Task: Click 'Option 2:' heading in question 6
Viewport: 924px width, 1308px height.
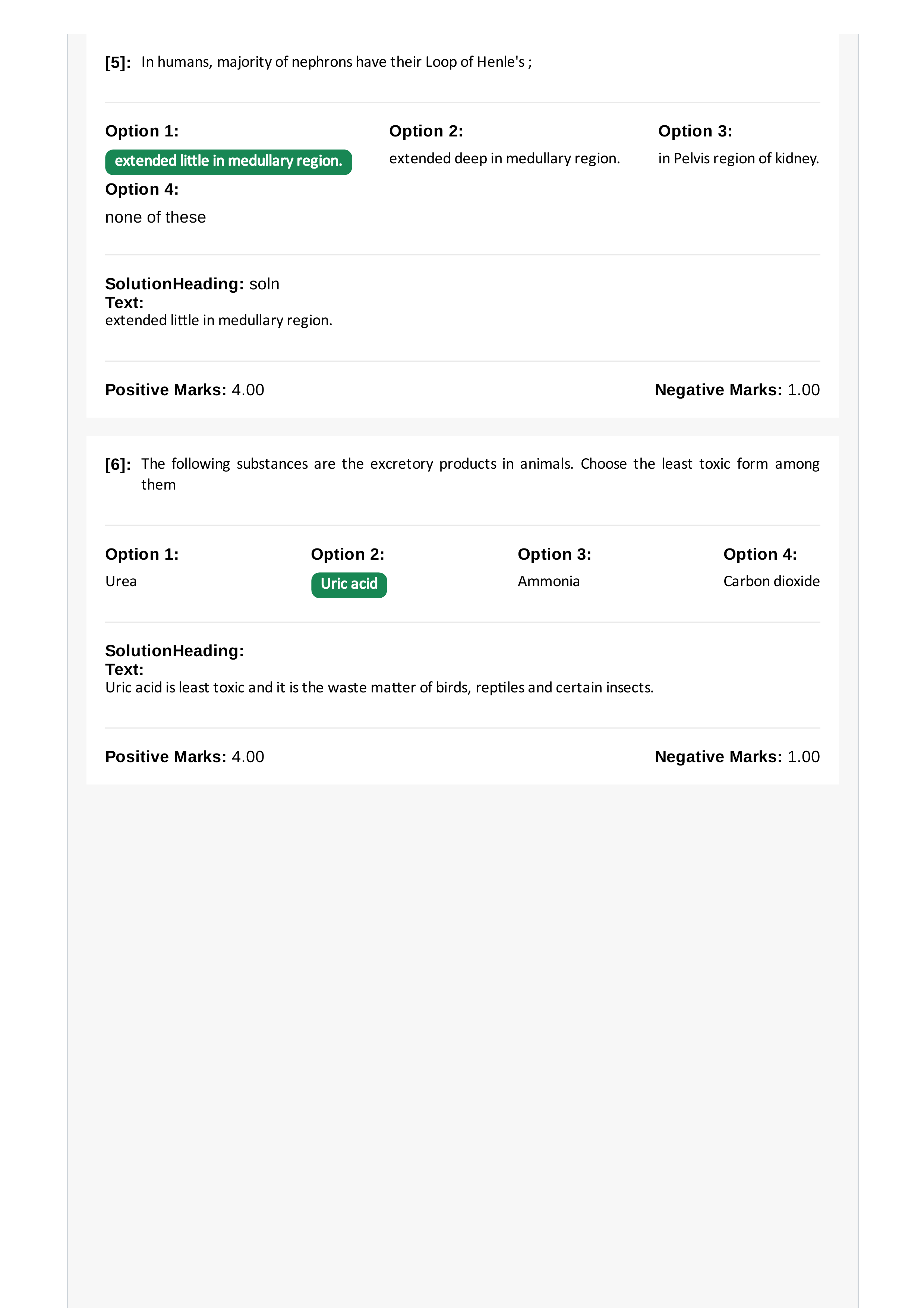Action: 347,554
